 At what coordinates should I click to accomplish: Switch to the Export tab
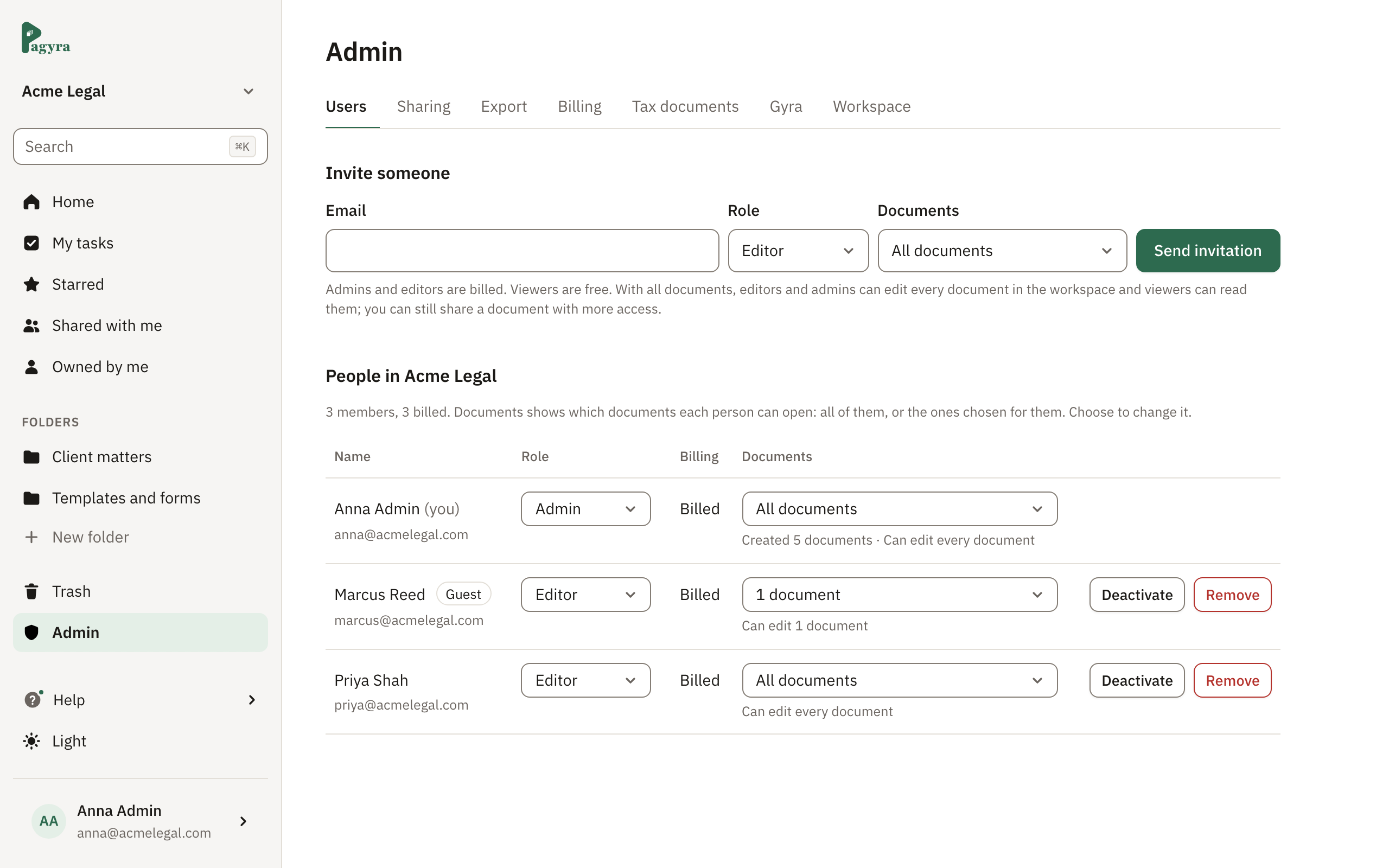click(504, 106)
